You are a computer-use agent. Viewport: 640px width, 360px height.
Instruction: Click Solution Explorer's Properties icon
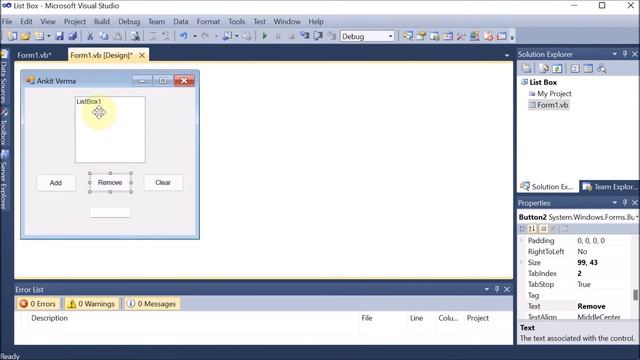point(527,69)
